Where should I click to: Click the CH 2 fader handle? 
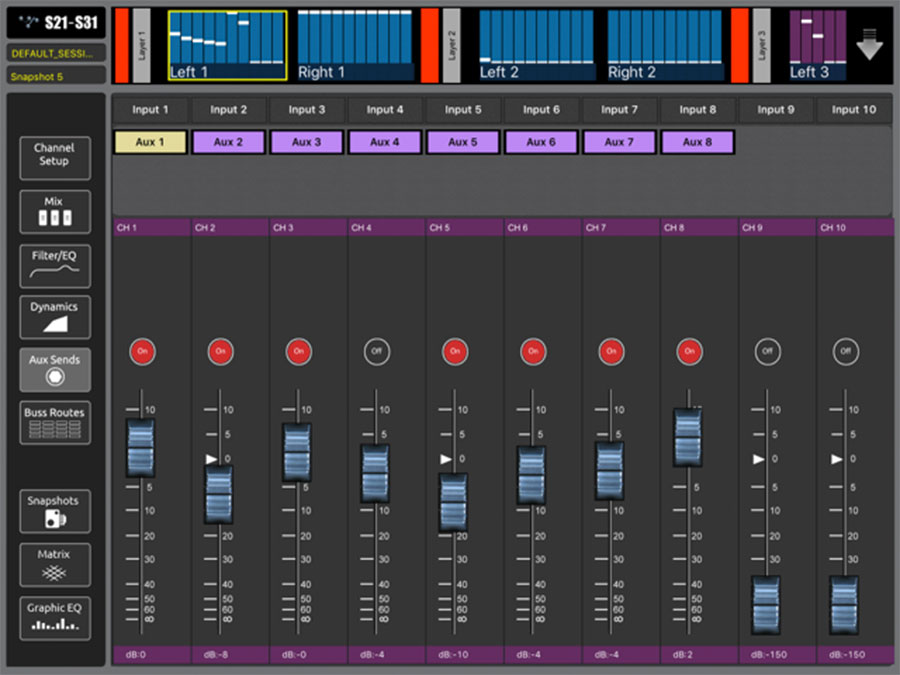219,495
